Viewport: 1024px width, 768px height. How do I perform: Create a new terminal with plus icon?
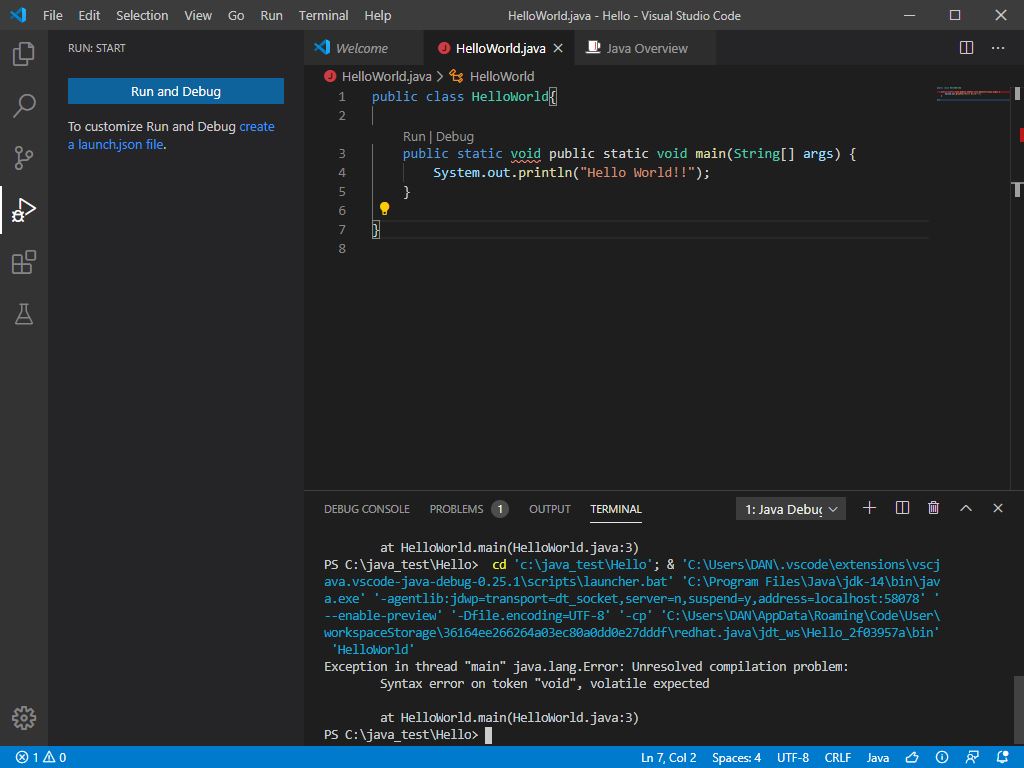(x=869, y=508)
